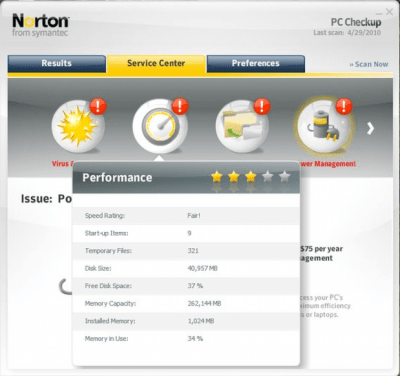Image resolution: width=400 pixels, height=376 pixels.
Task: Click the red alert badge on Virus icon
Action: pos(98,106)
